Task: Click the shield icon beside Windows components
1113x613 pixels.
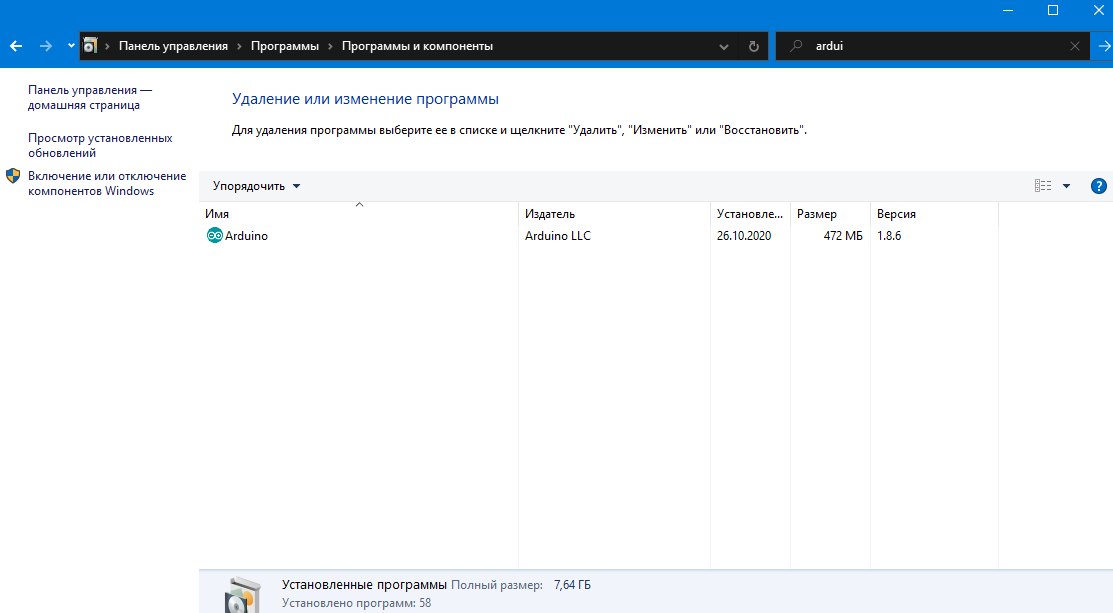Action: 13,176
